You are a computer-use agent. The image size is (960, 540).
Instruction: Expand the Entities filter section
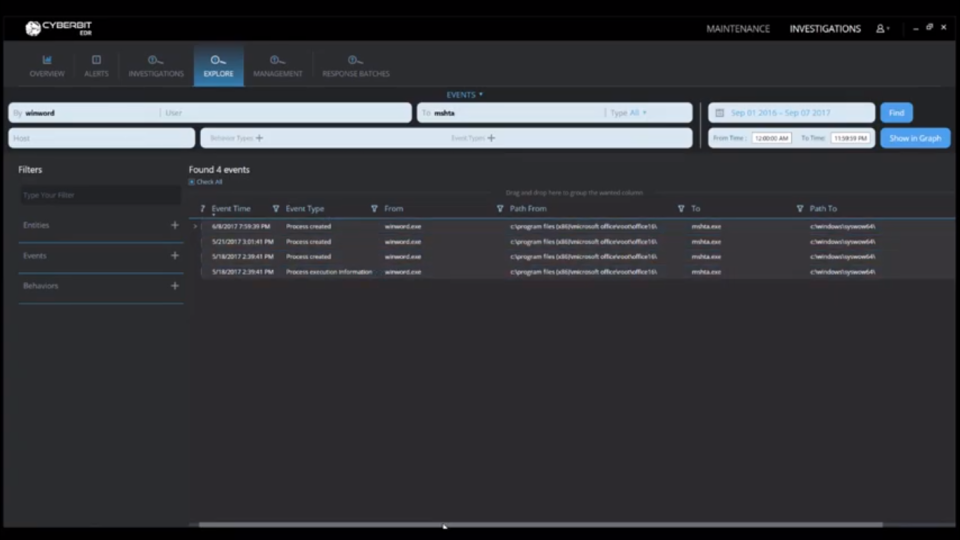pos(175,226)
